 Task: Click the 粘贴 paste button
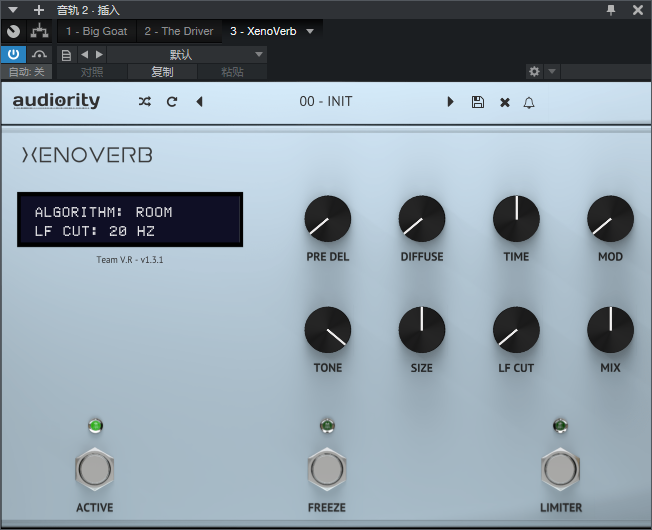tap(232, 72)
